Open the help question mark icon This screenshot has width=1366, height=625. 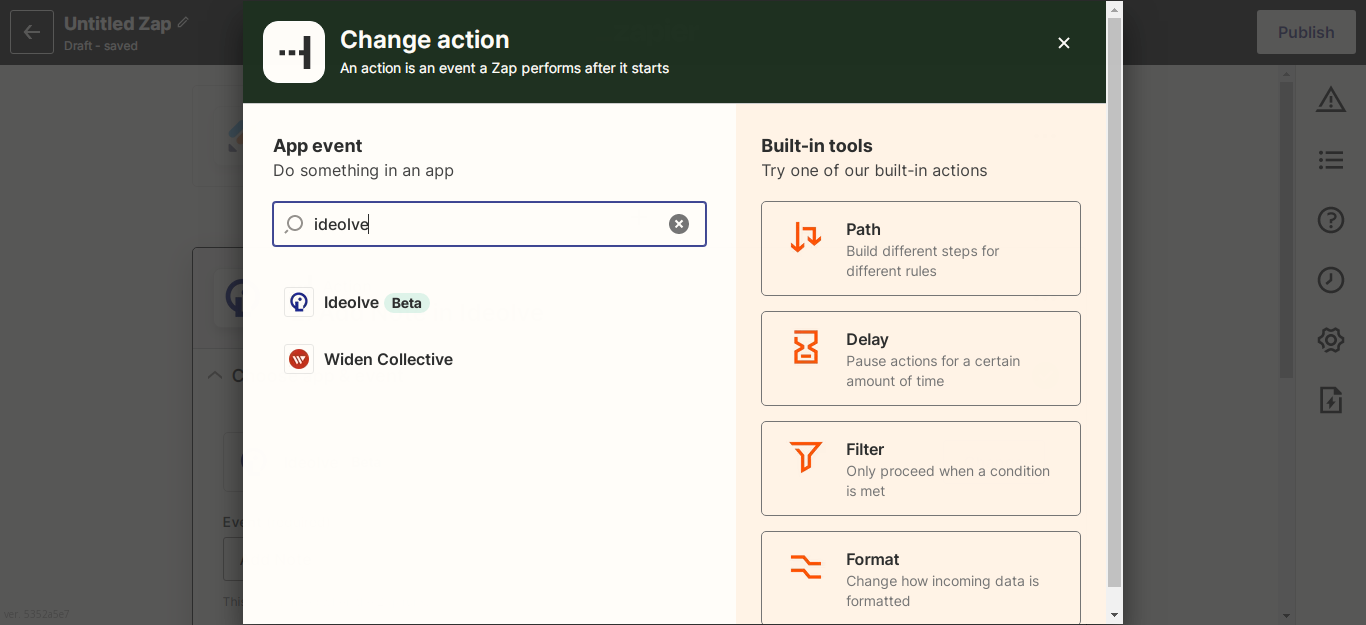[1330, 220]
